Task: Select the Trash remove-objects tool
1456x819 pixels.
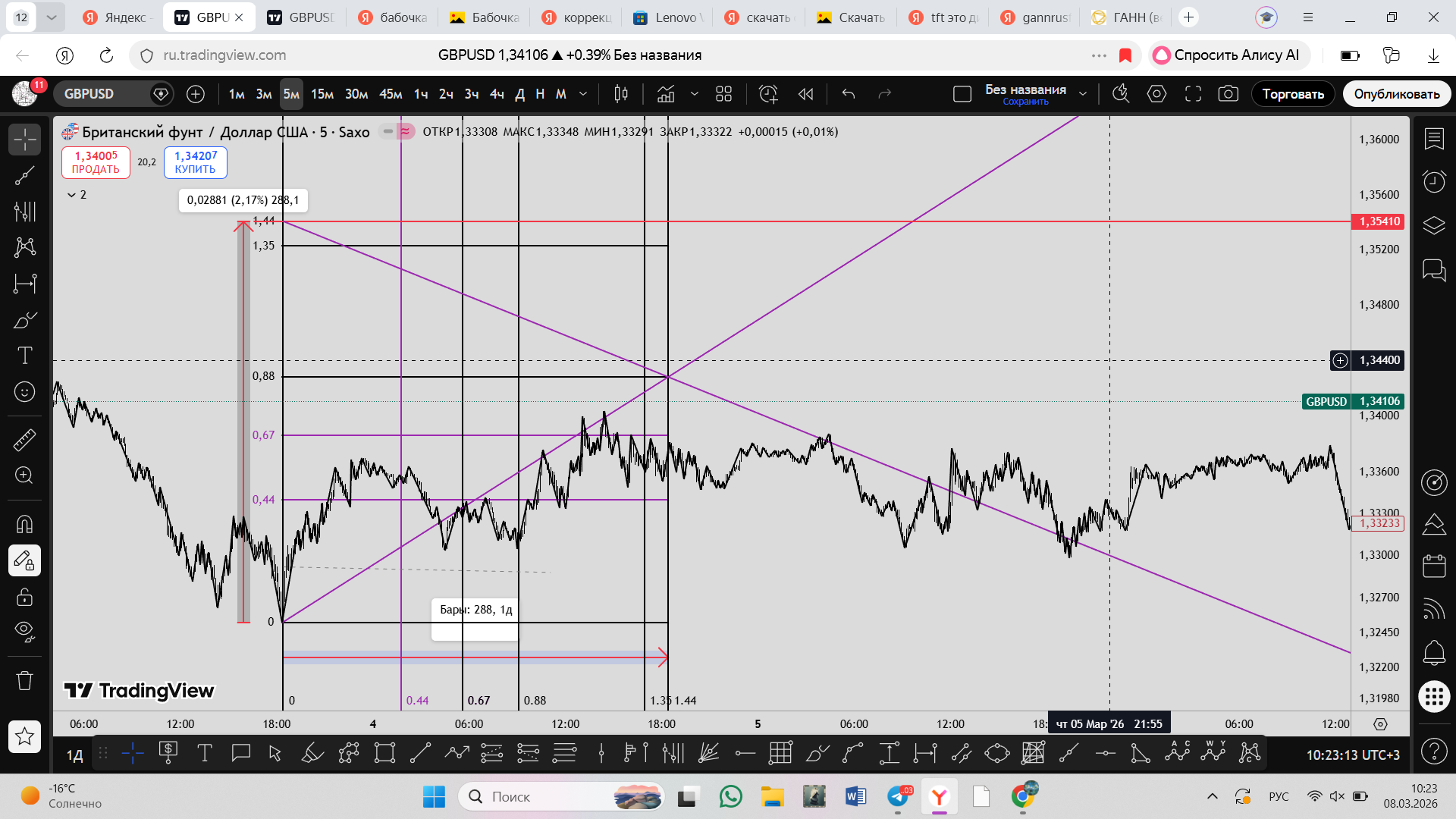Action: (24, 680)
